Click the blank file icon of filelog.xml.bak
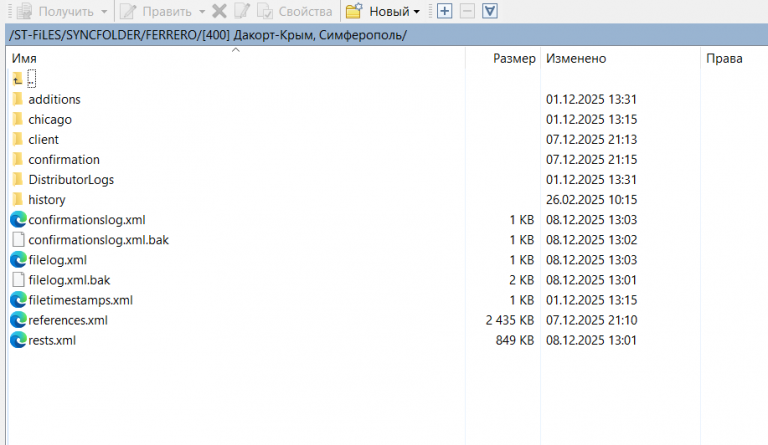Screen dimensions: 768x445 [x=18, y=280]
